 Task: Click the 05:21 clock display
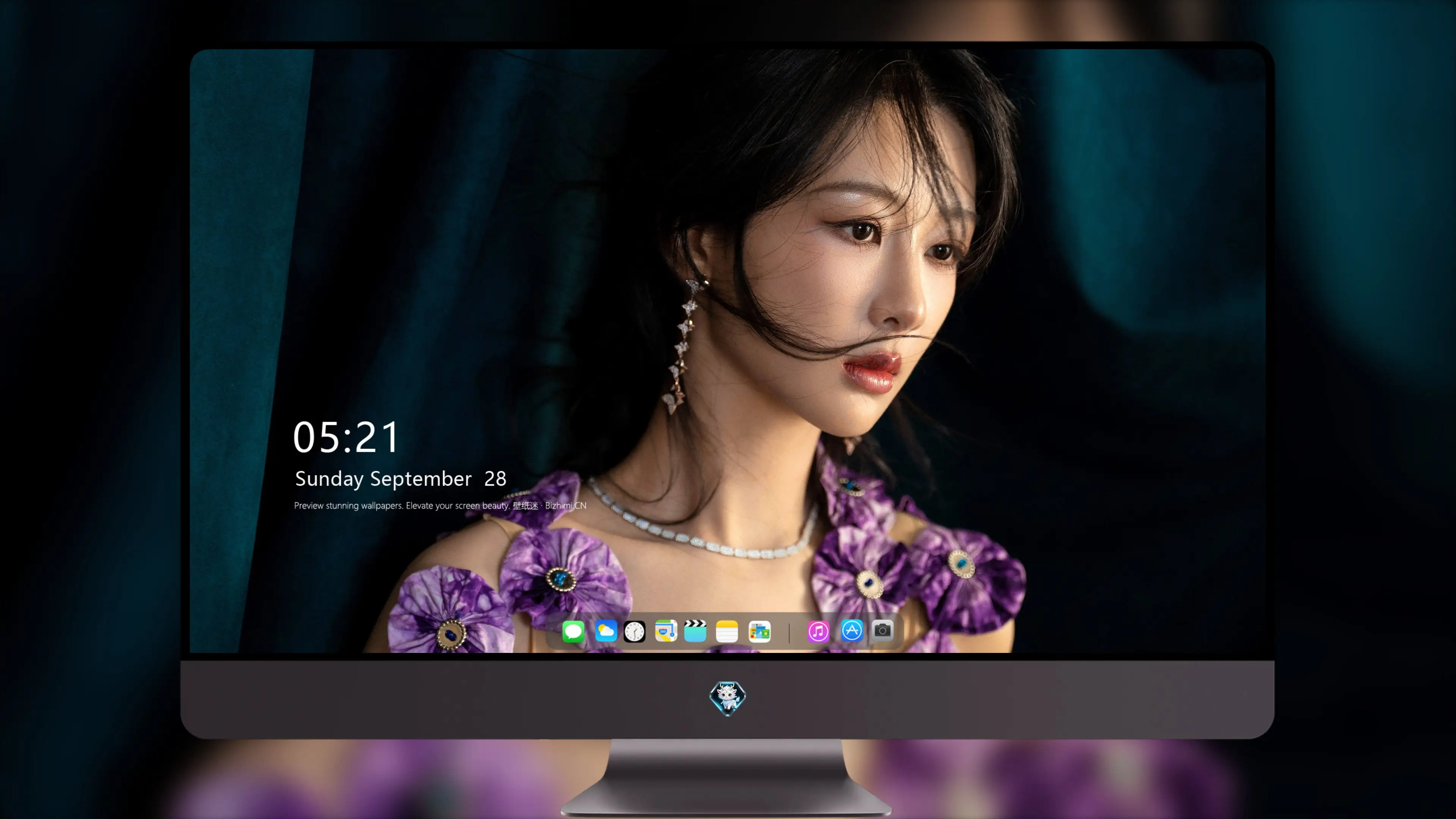click(x=345, y=438)
